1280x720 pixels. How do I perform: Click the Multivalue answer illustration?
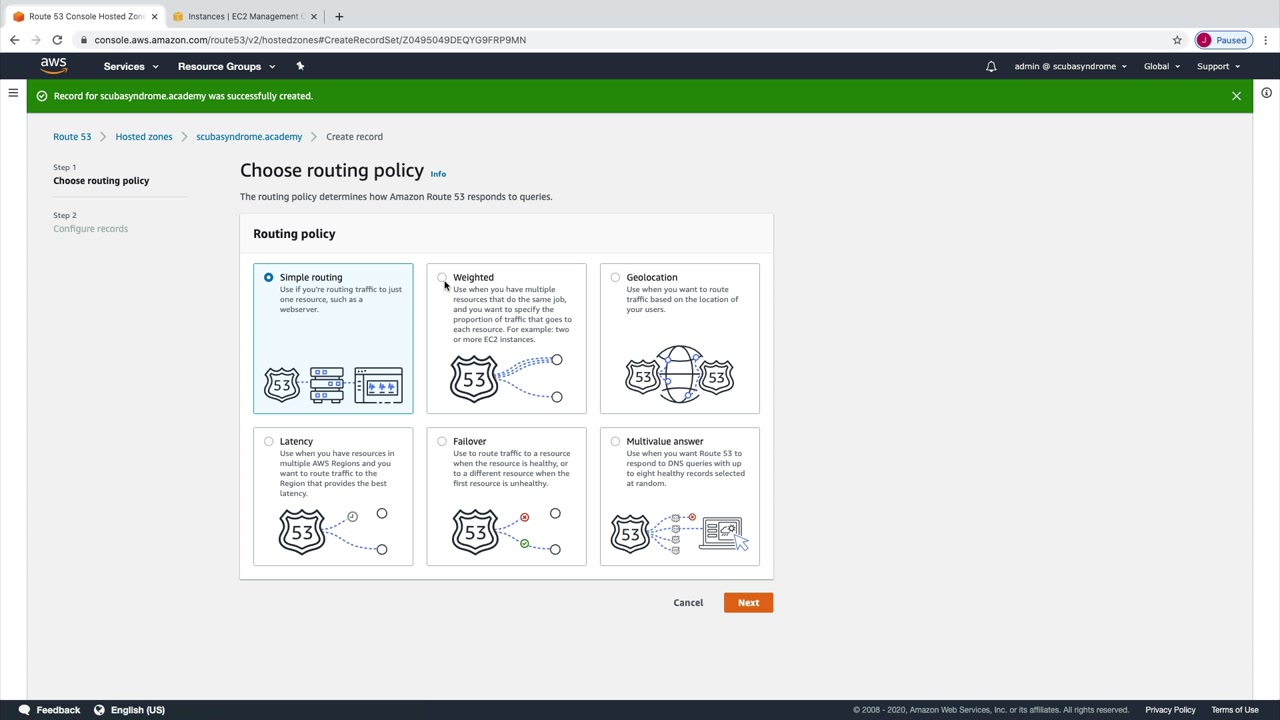[680, 533]
